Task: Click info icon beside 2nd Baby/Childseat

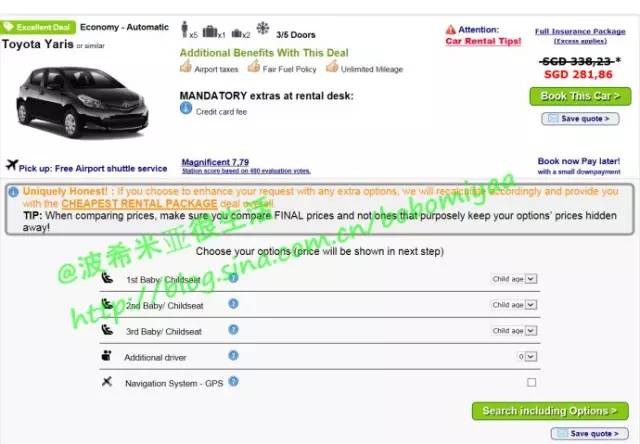Action: (233, 303)
